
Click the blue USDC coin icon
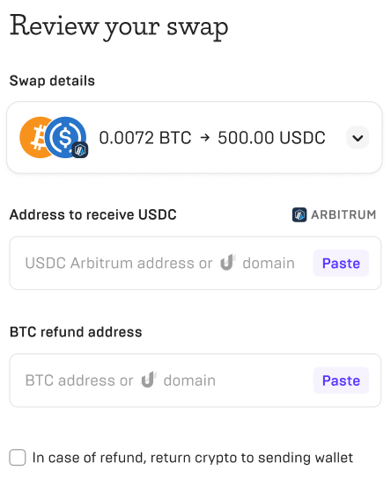[65, 137]
